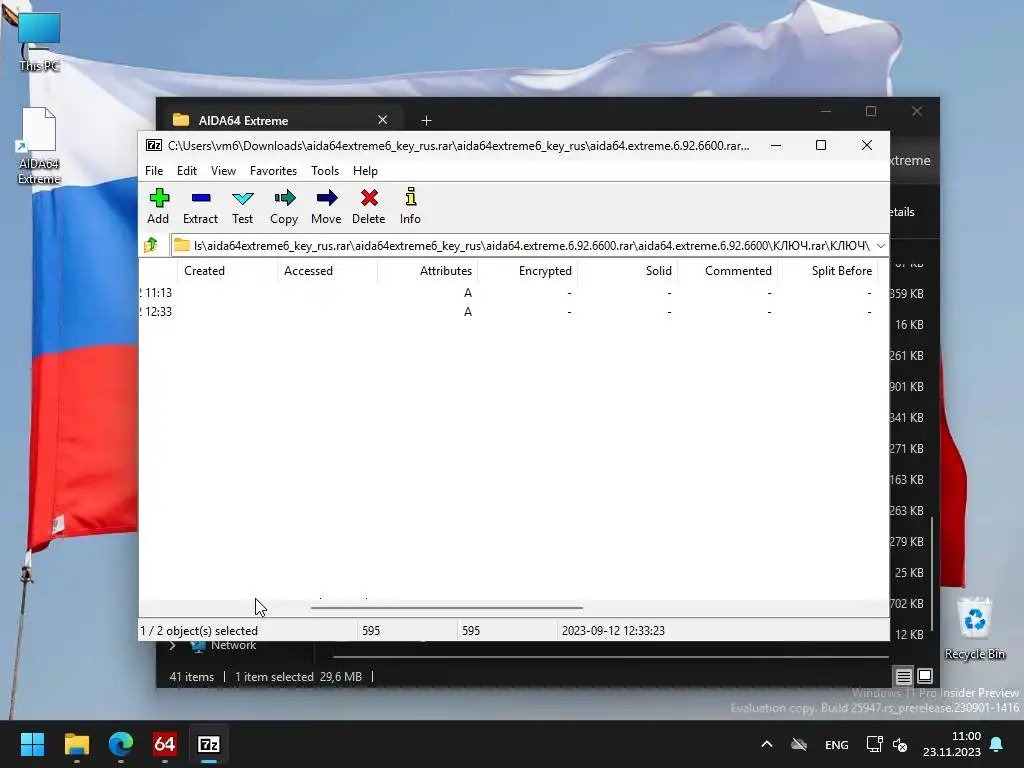Click the 41 items status text
Image resolution: width=1024 pixels, height=768 pixels.
(191, 677)
